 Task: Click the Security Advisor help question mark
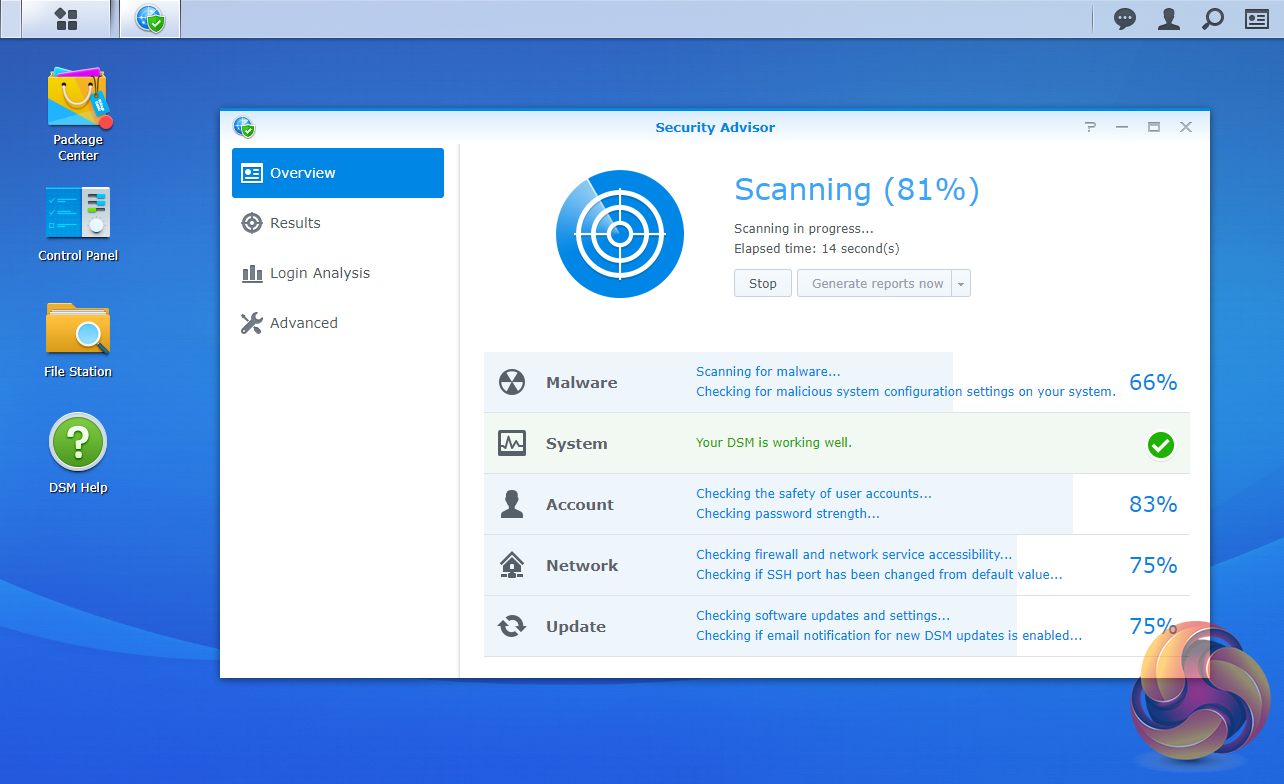(x=1090, y=127)
